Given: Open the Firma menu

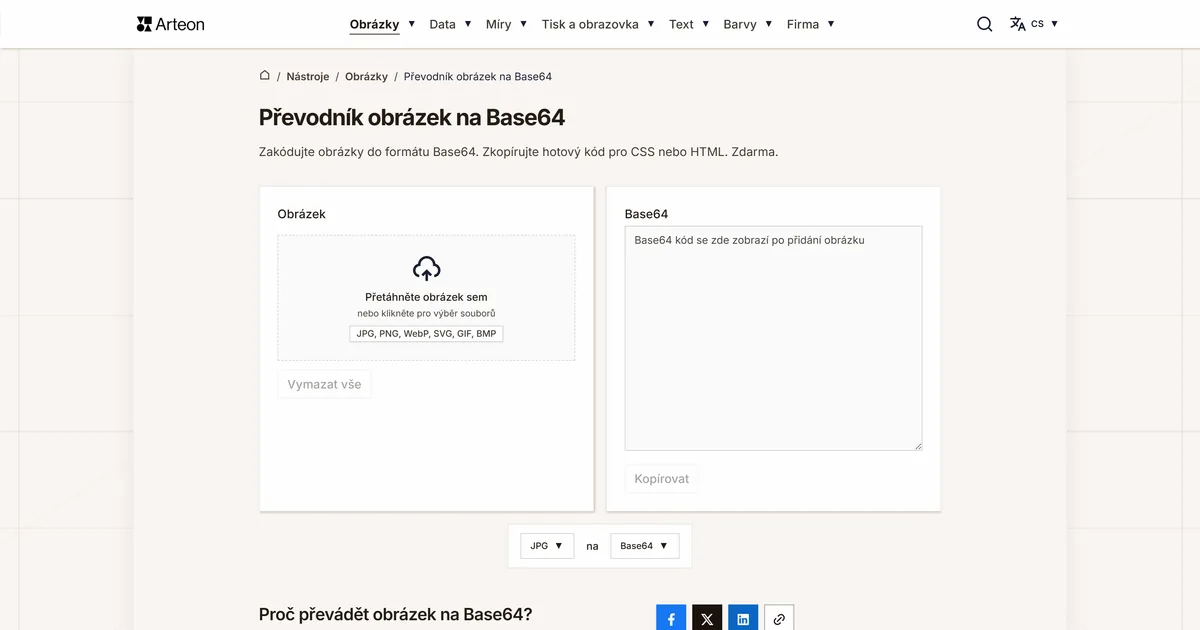Looking at the screenshot, I should [803, 24].
